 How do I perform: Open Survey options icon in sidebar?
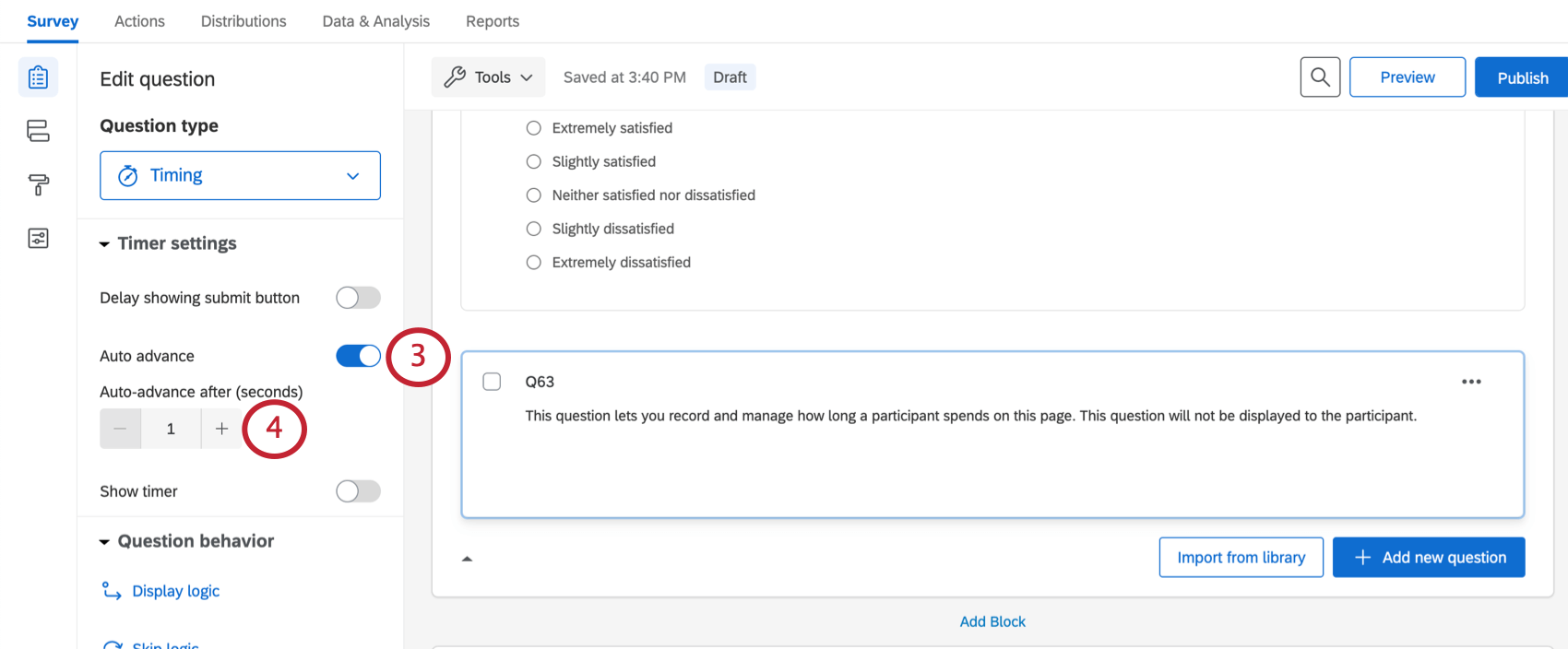click(x=38, y=239)
